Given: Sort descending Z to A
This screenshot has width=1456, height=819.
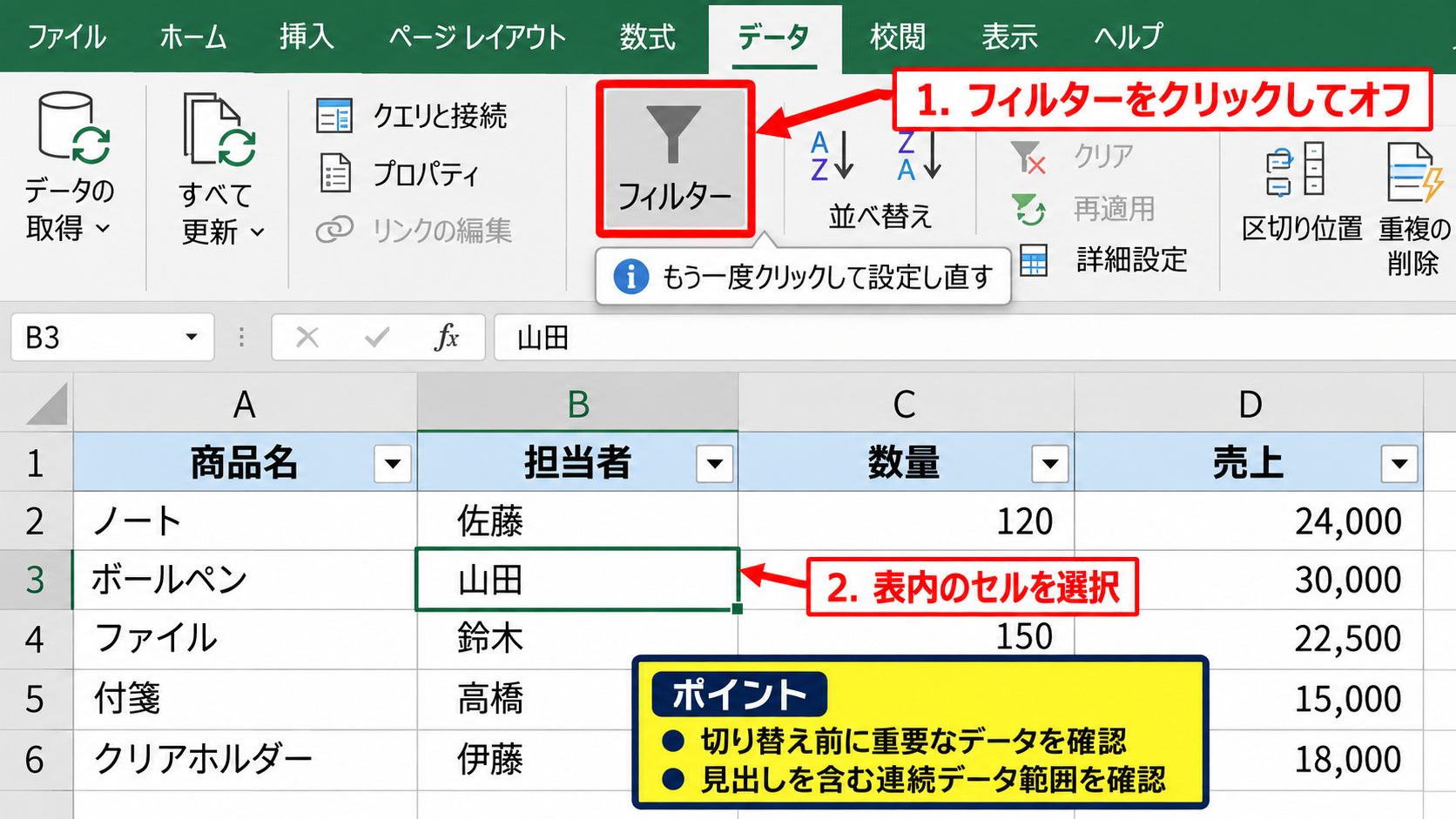Looking at the screenshot, I should tap(920, 155).
